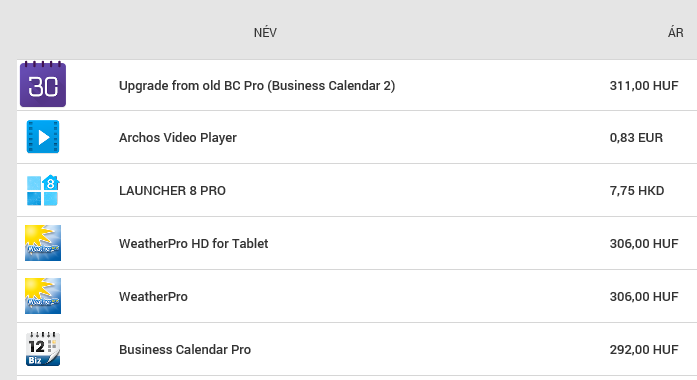
Task: Open the purple Business Calendar 2 icon
Action: [x=43, y=84]
